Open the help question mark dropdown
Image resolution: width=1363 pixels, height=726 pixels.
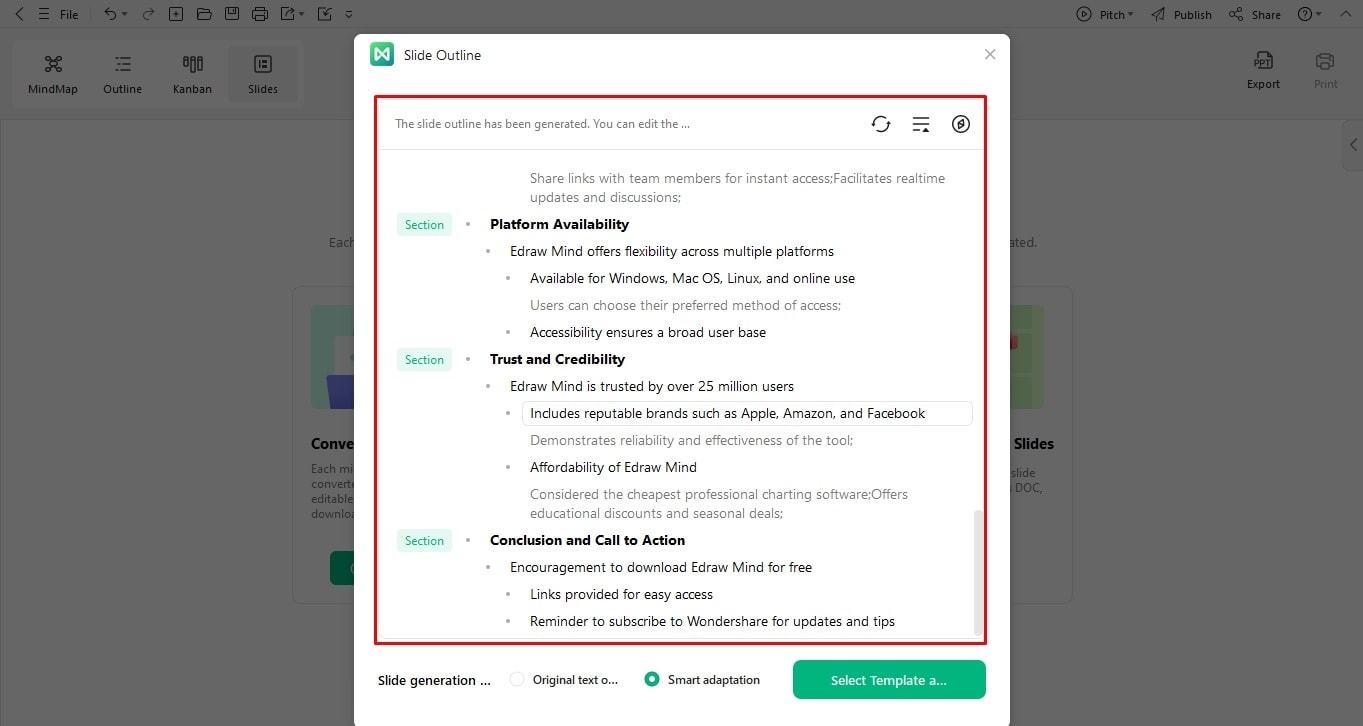click(x=1310, y=14)
